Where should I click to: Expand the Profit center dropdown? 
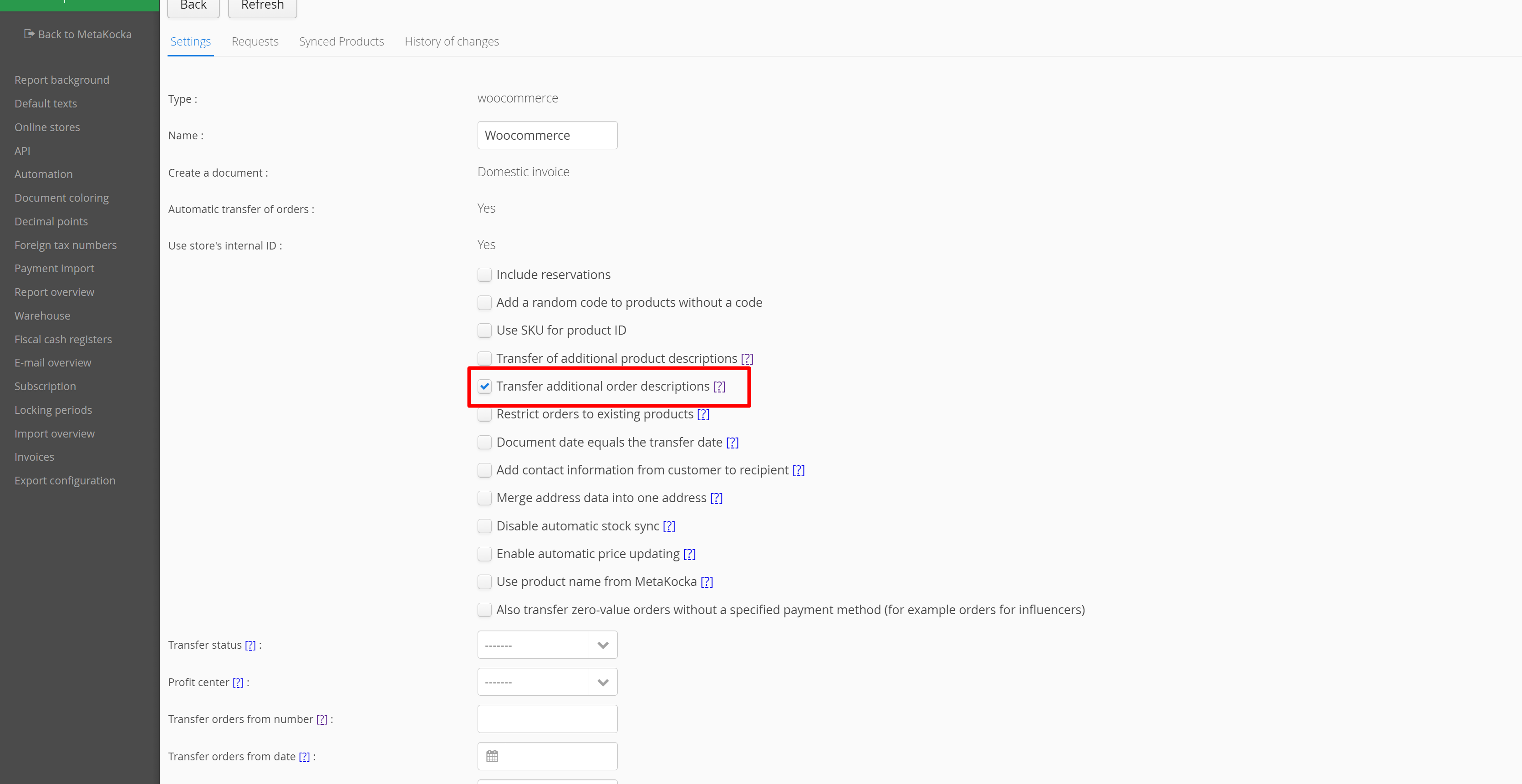click(x=547, y=682)
